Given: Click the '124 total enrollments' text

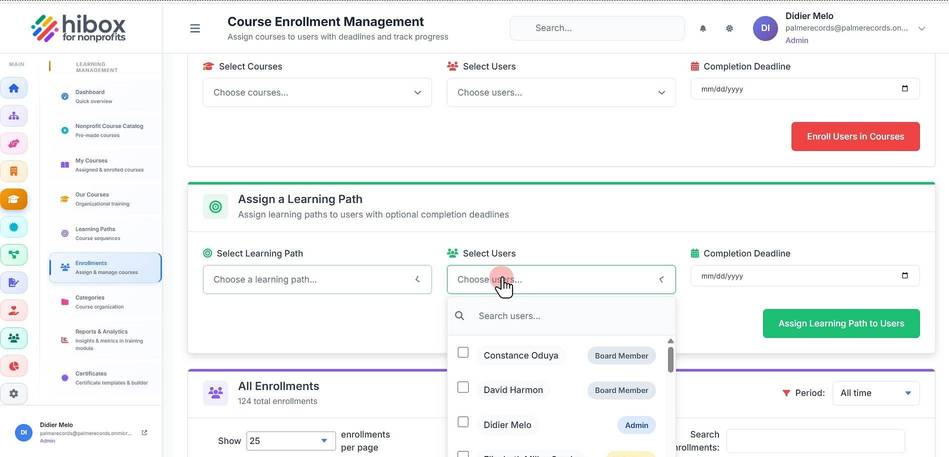Looking at the screenshot, I should tap(277, 401).
